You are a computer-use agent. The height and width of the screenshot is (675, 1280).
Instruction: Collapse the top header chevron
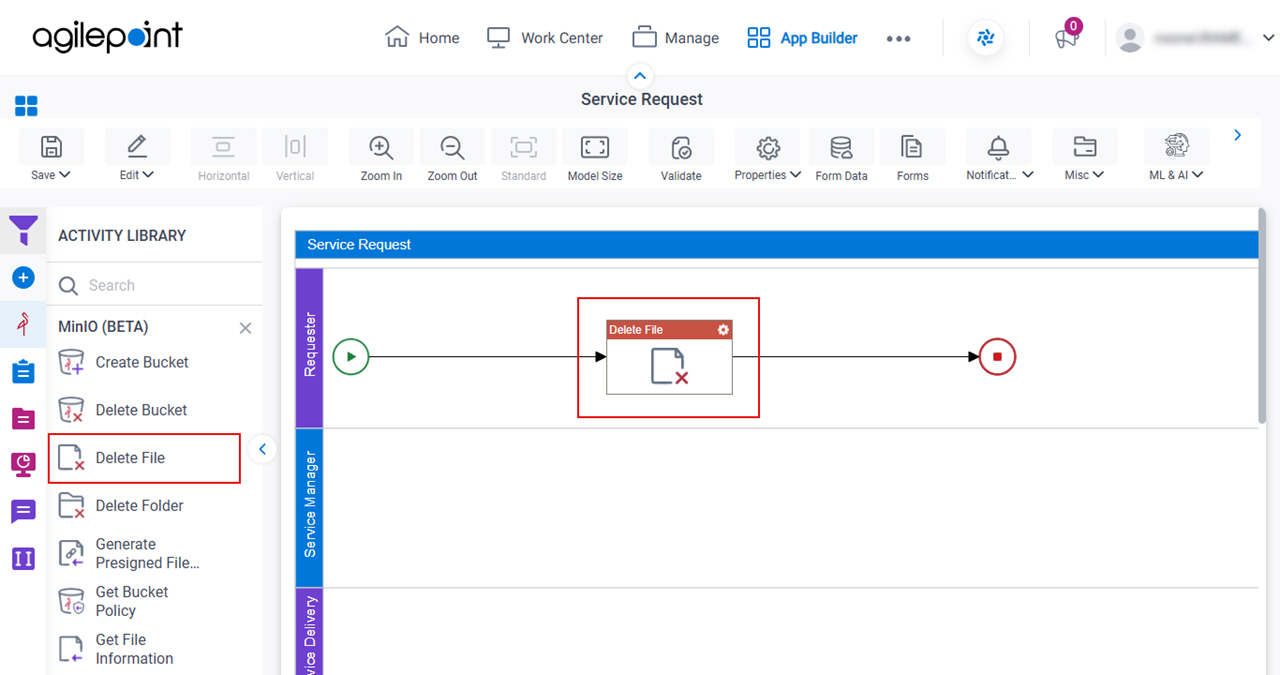tap(640, 75)
